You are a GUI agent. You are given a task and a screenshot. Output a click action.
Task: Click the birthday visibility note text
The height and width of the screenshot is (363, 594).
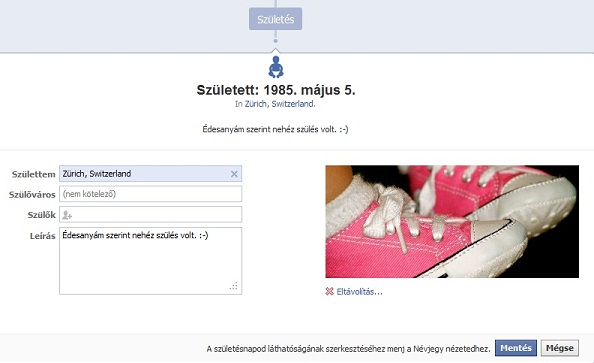tap(349, 349)
